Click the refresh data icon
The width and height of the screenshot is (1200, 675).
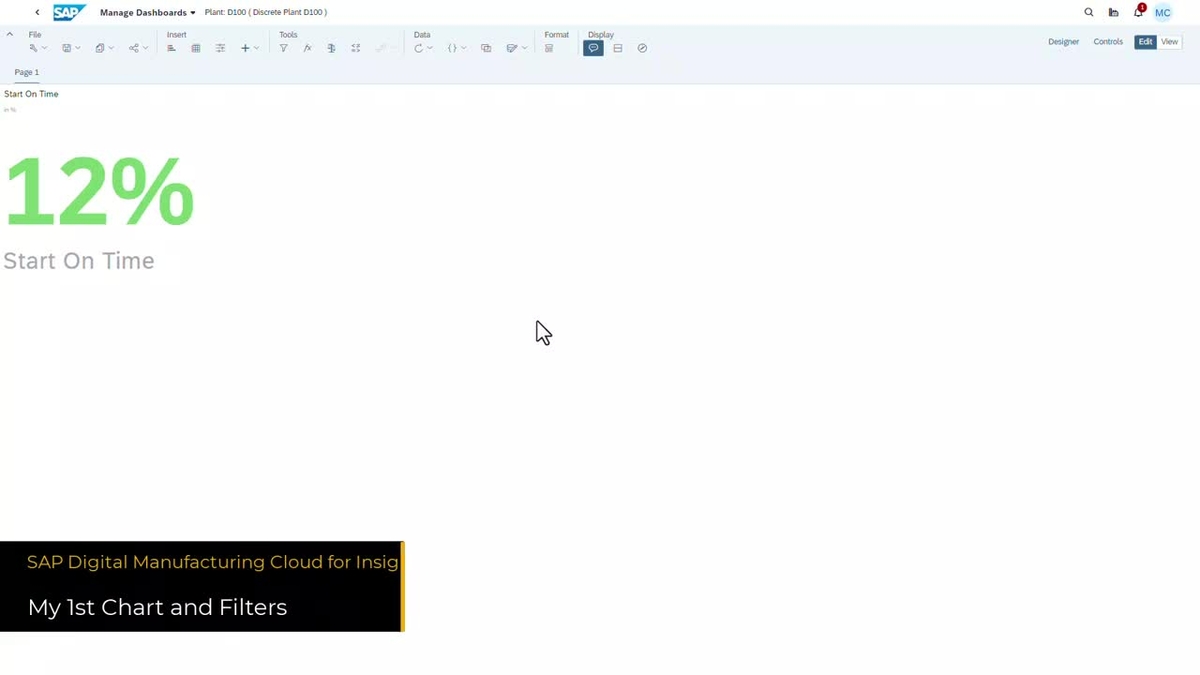[419, 47]
